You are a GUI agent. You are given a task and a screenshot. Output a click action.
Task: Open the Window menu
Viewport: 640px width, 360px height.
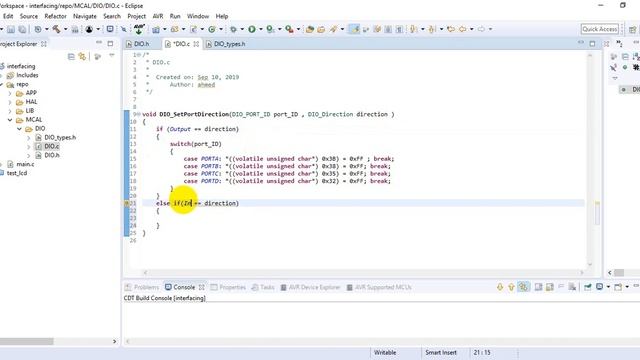tap(198, 16)
